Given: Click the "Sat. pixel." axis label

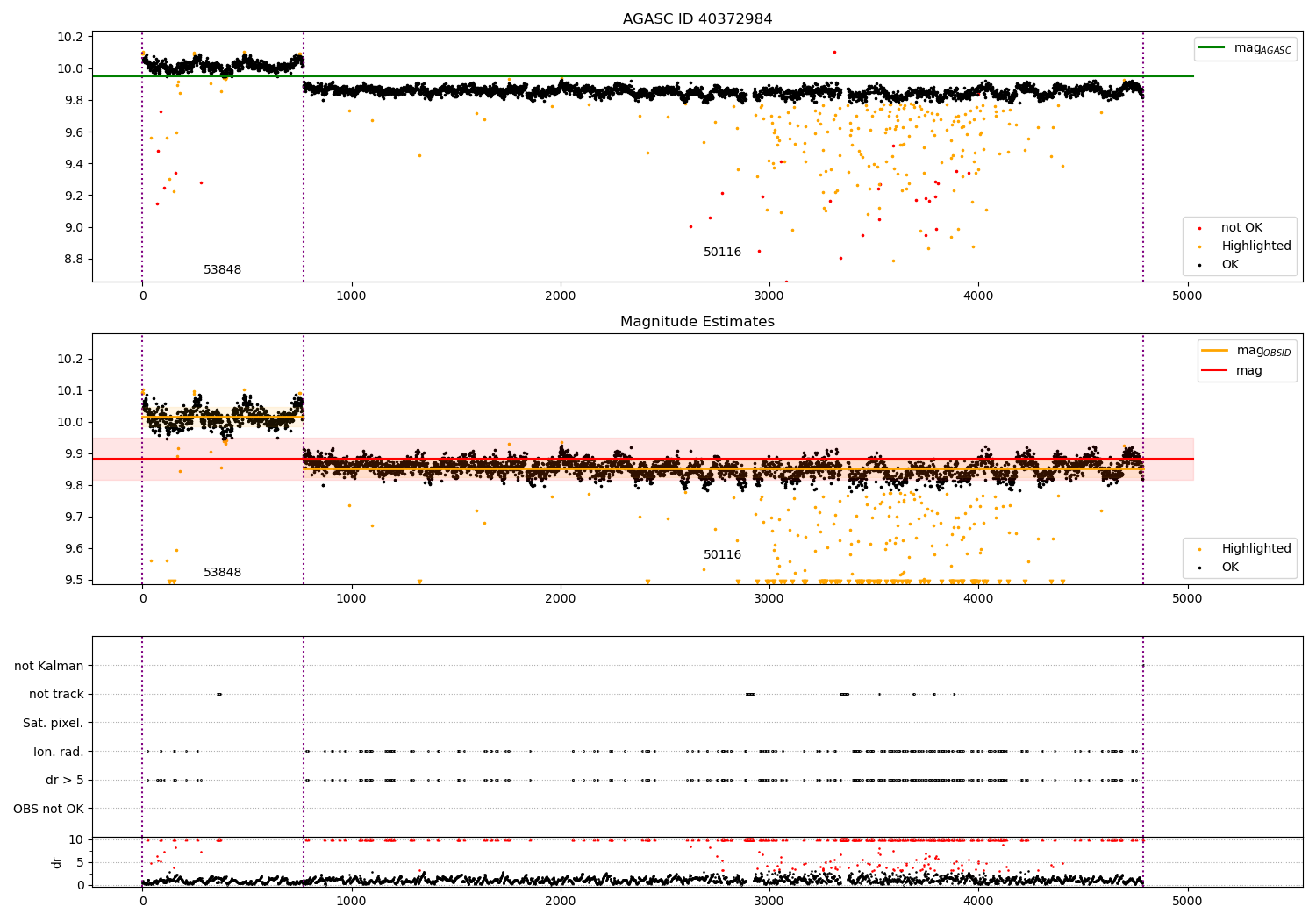Looking at the screenshot, I should [54, 724].
